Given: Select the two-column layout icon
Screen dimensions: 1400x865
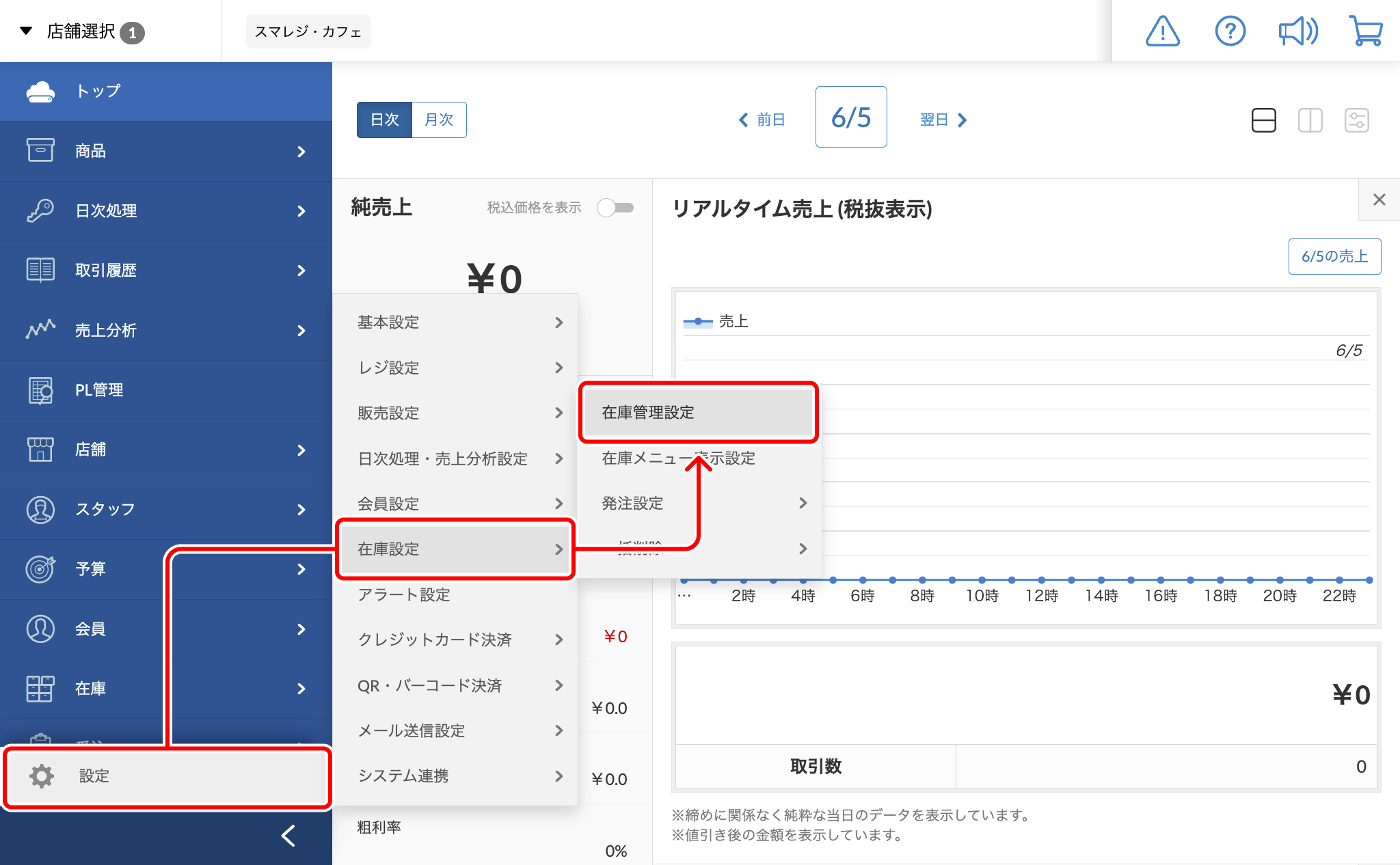Looking at the screenshot, I should (1310, 120).
